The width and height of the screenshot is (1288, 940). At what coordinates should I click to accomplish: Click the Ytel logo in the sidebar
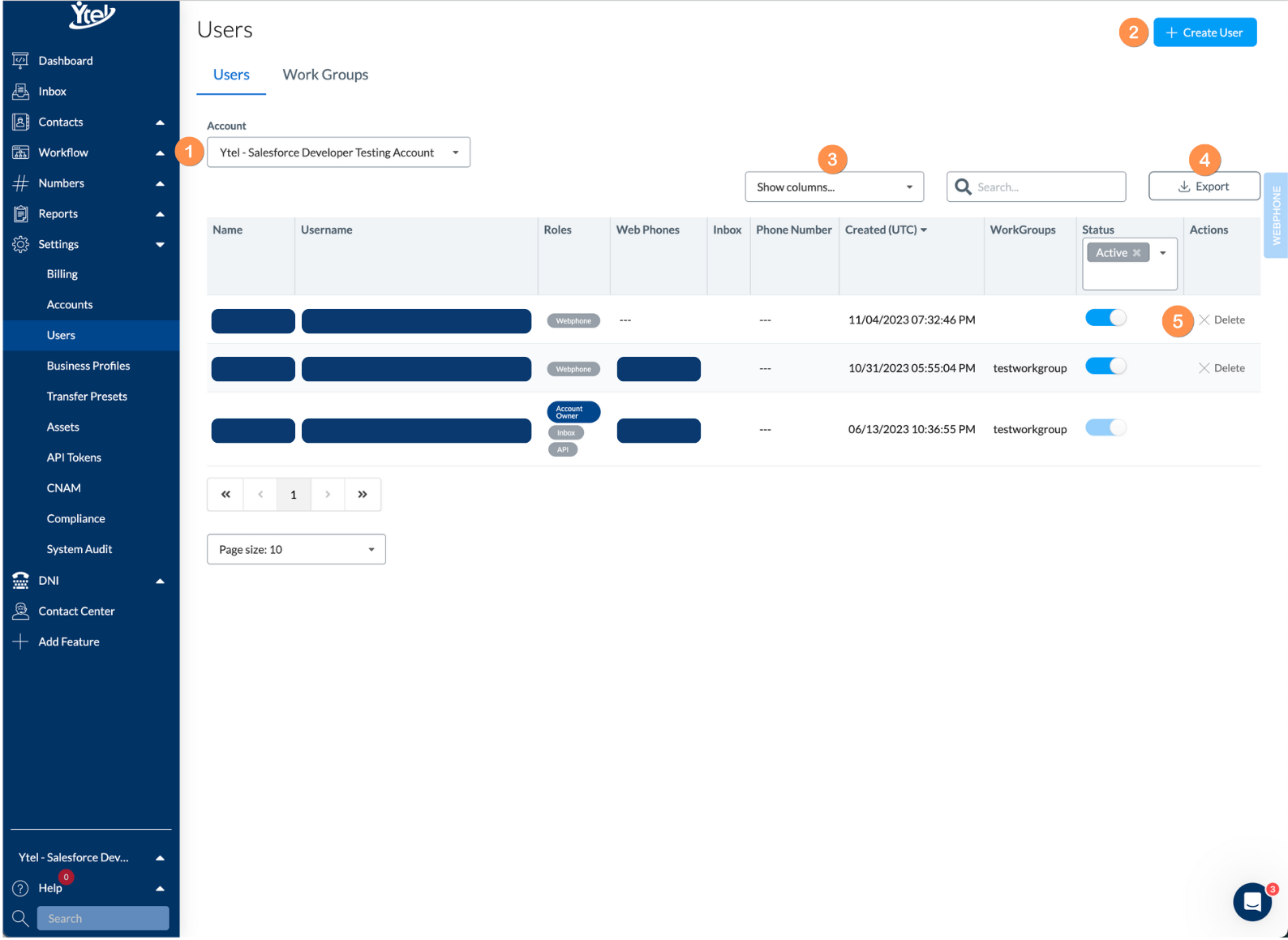[x=92, y=15]
